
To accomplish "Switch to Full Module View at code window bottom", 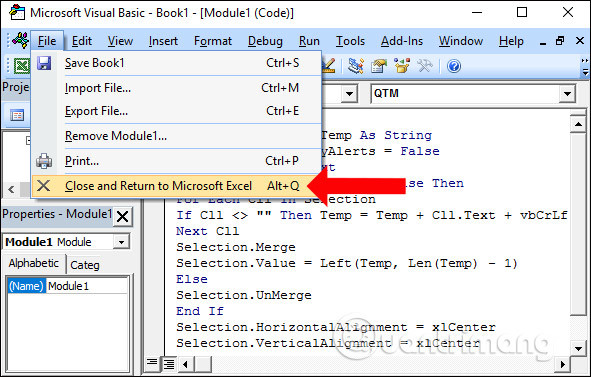I will [168, 364].
